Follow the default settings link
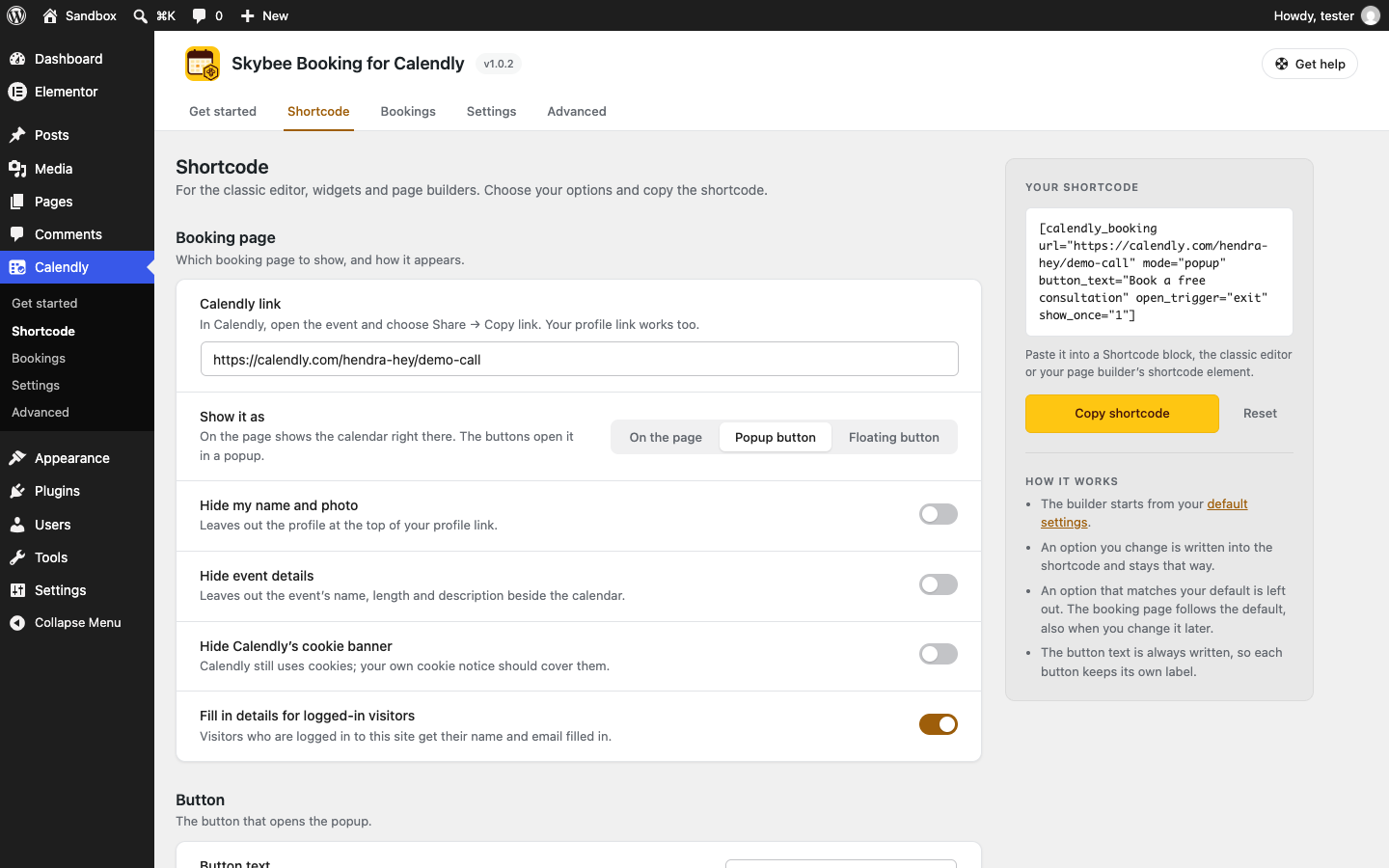Screen dimensions: 1389x868 1144,513
